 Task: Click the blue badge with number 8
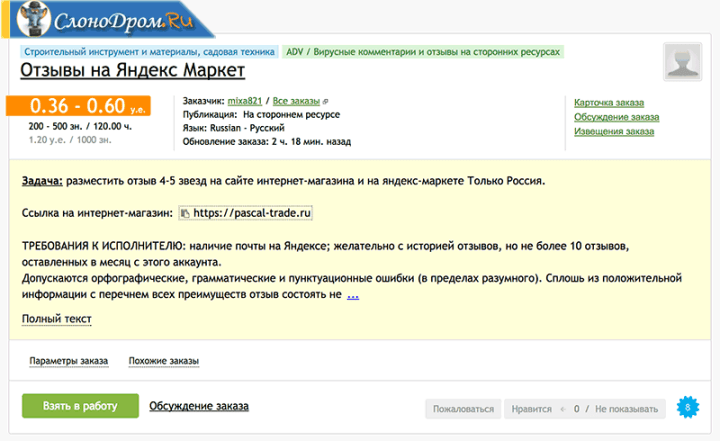[x=687, y=407]
